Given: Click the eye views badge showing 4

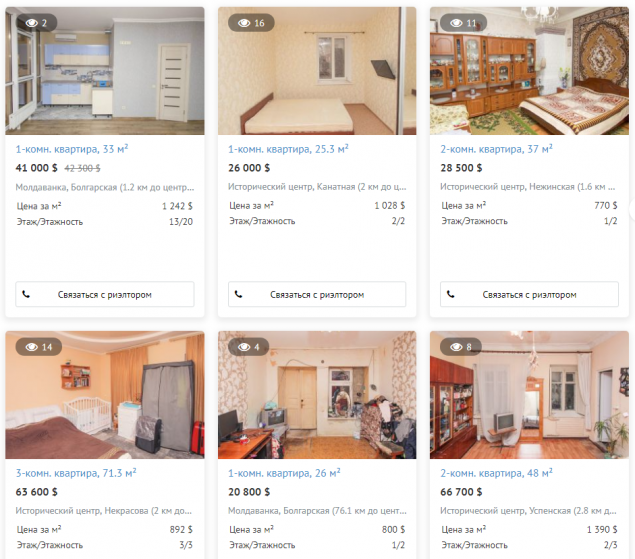Looking at the screenshot, I should point(248,347).
